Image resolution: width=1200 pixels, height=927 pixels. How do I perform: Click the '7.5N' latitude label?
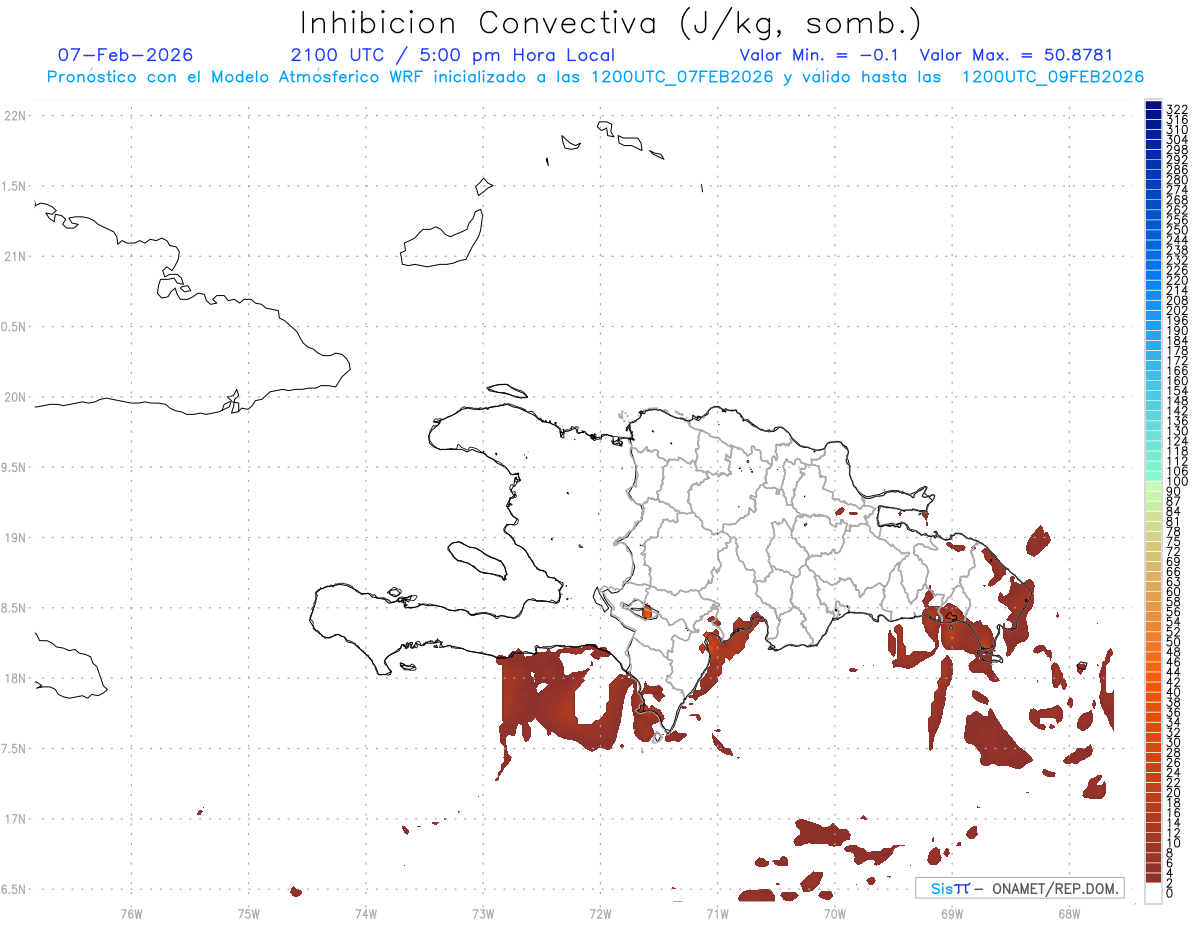[x=13, y=748]
